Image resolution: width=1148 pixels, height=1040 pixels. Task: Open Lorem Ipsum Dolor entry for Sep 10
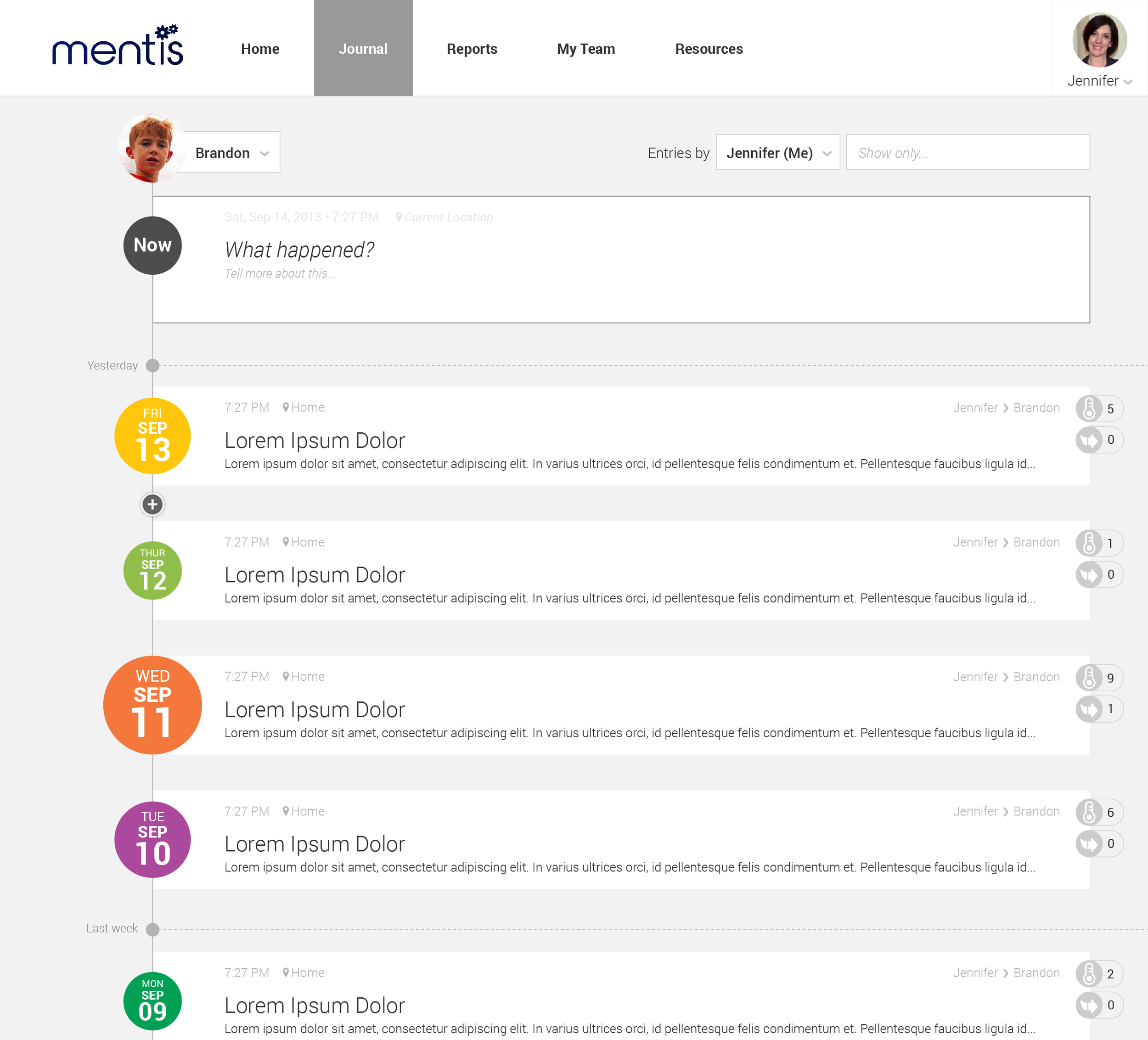(x=315, y=843)
